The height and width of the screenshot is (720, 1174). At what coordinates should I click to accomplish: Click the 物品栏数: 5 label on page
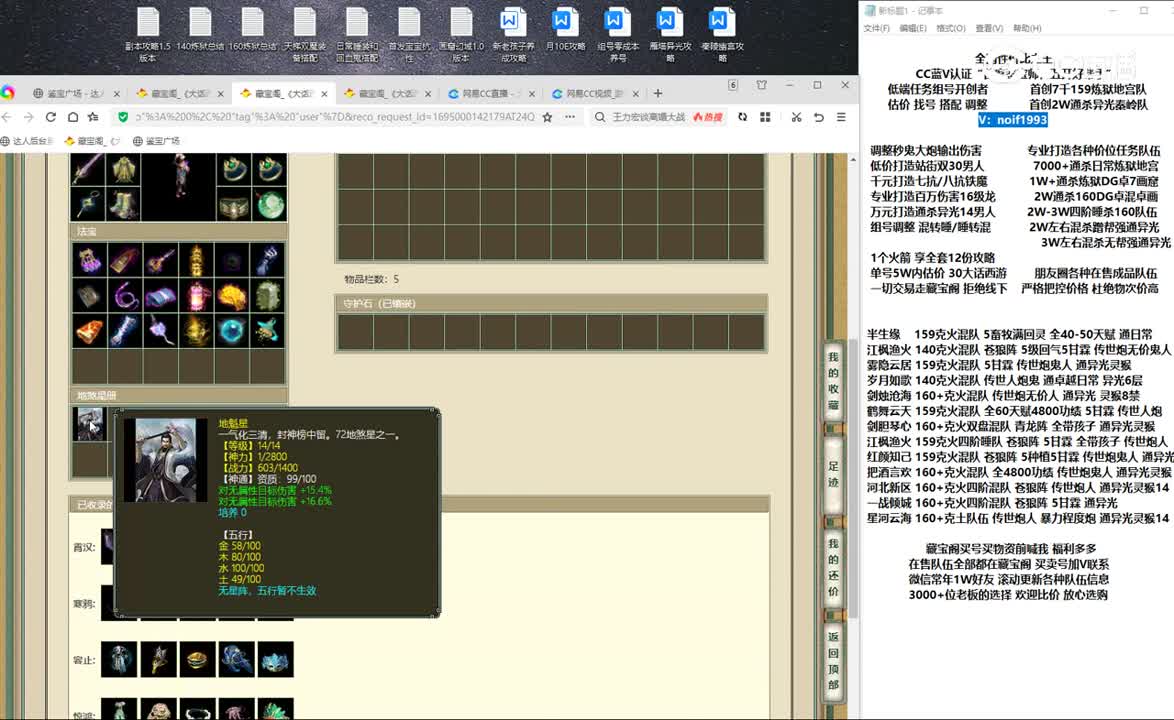tap(371, 279)
